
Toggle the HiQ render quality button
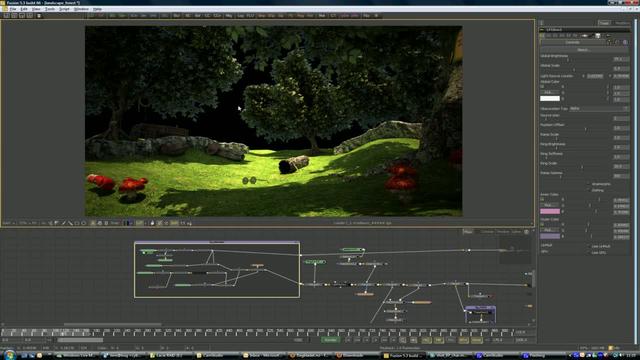tap(427, 340)
